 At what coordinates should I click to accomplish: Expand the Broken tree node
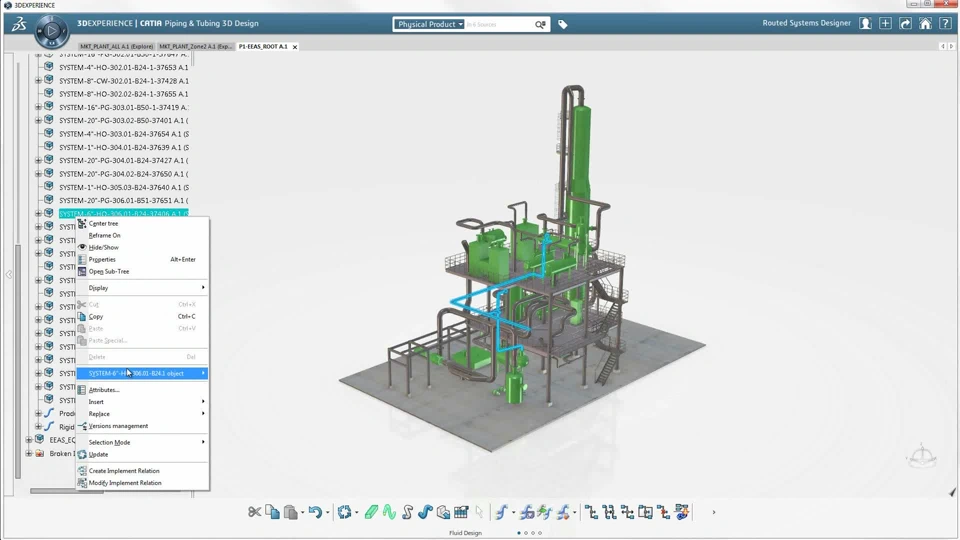pyautogui.click(x=28, y=454)
